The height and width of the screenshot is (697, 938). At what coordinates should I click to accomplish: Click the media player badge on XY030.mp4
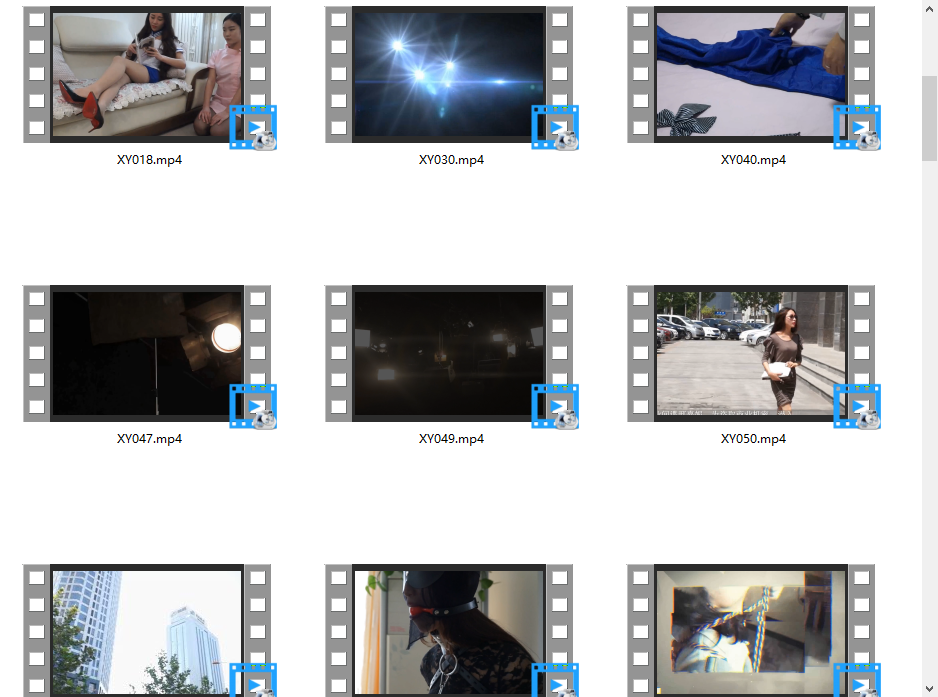tap(555, 127)
